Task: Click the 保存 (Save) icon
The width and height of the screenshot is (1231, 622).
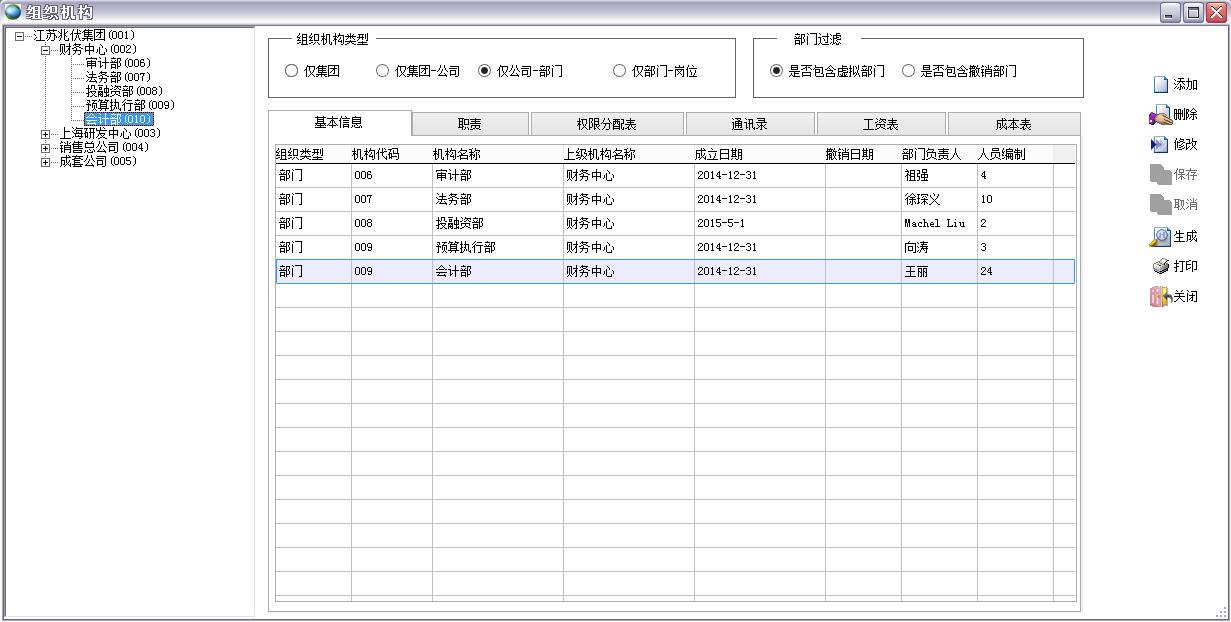Action: [1160, 175]
